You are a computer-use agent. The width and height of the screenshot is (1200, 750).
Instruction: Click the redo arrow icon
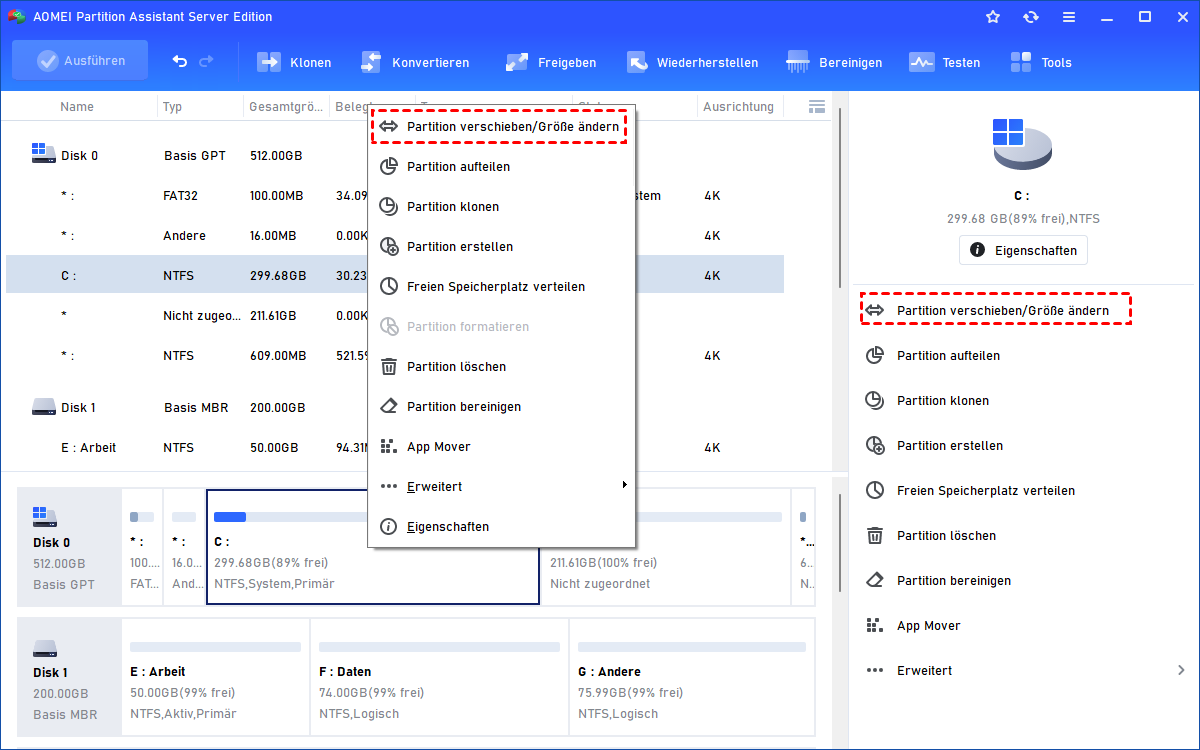pyautogui.click(x=206, y=62)
